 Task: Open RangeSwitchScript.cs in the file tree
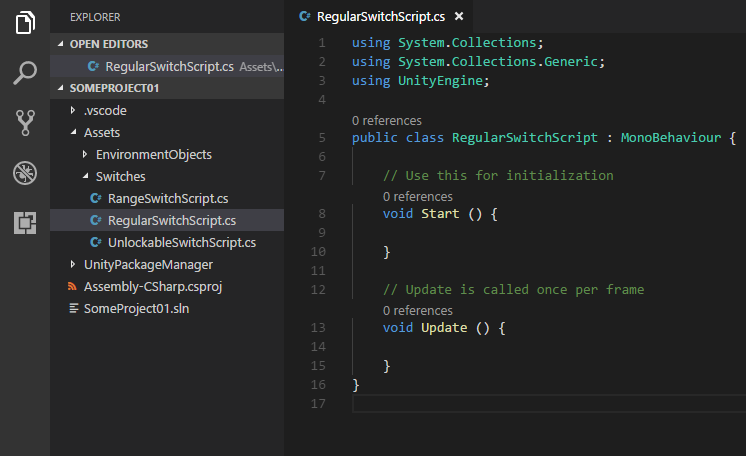coord(167,198)
